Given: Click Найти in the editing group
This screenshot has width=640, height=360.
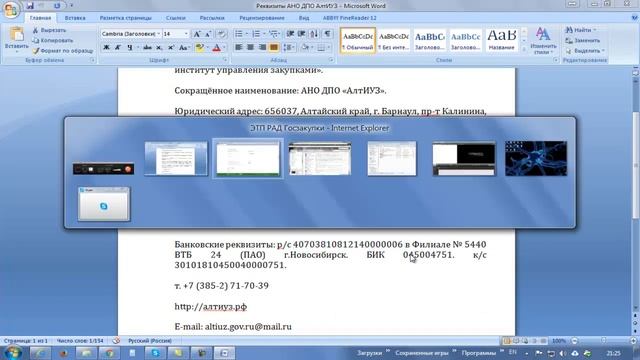Looking at the screenshot, I should 581,30.
